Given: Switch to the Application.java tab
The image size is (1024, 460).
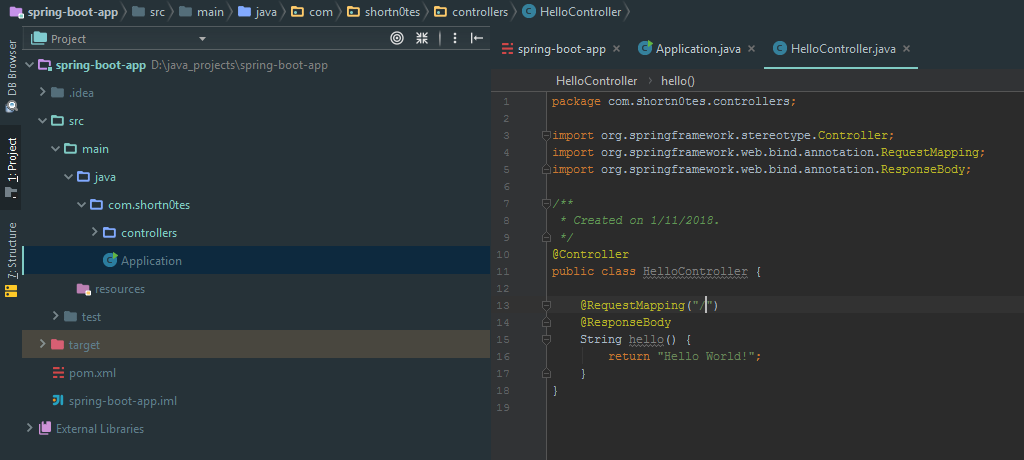Looking at the screenshot, I should click(689, 49).
